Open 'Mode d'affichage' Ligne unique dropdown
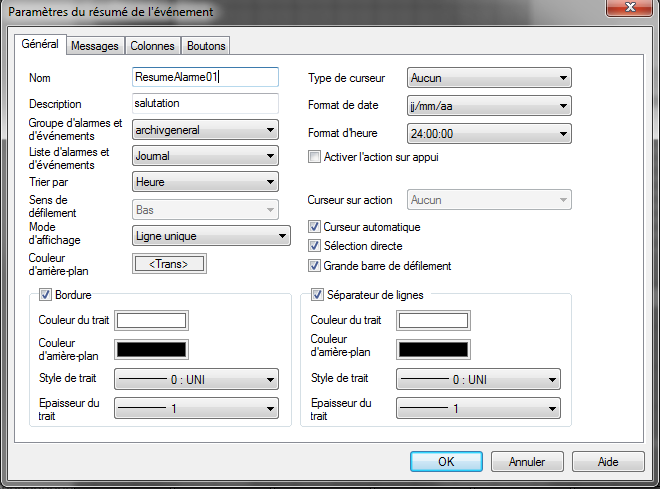The height and width of the screenshot is (489, 660). coord(211,236)
